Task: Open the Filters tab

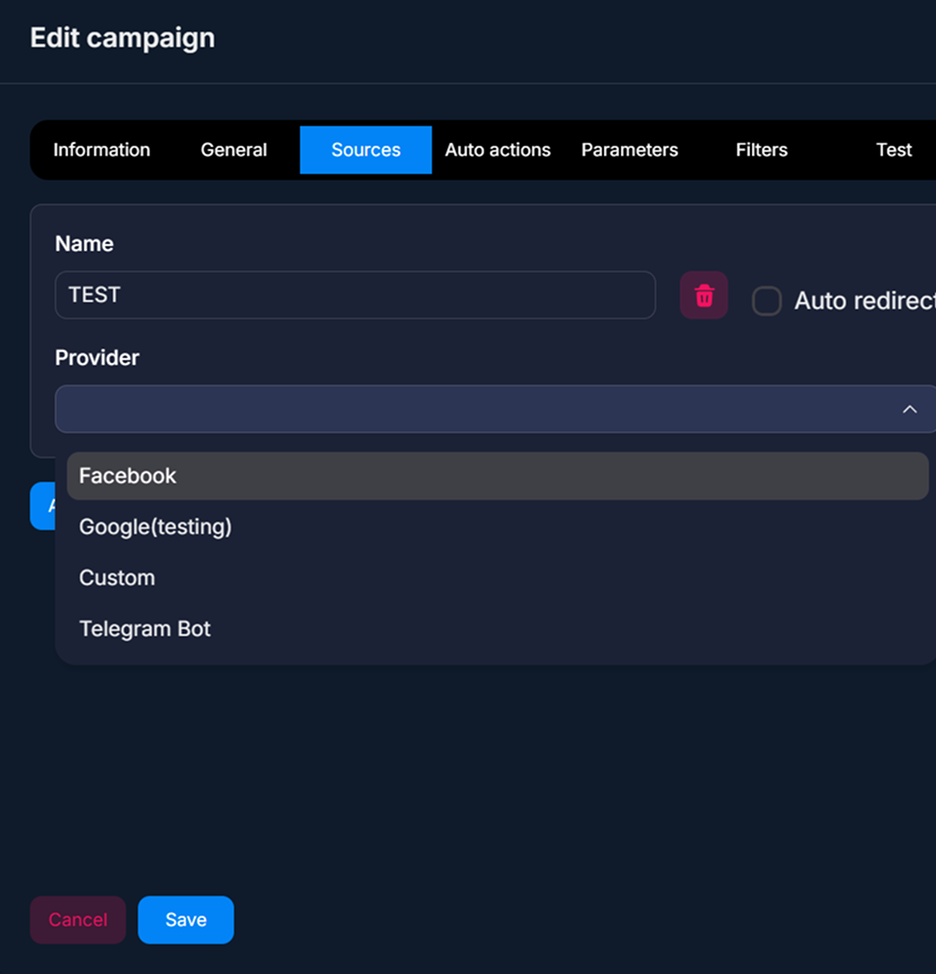Action: click(x=761, y=150)
